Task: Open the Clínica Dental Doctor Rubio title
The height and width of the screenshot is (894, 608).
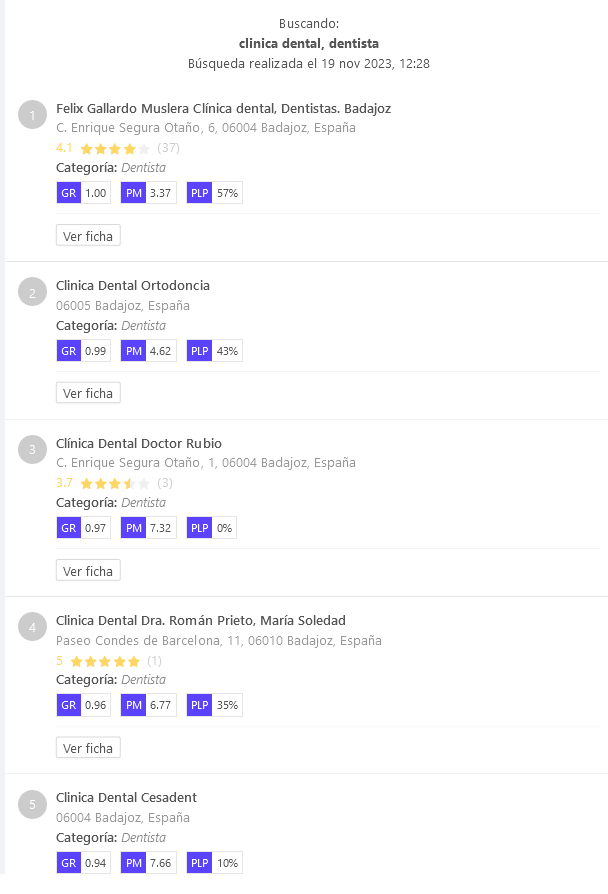Action: 139,443
